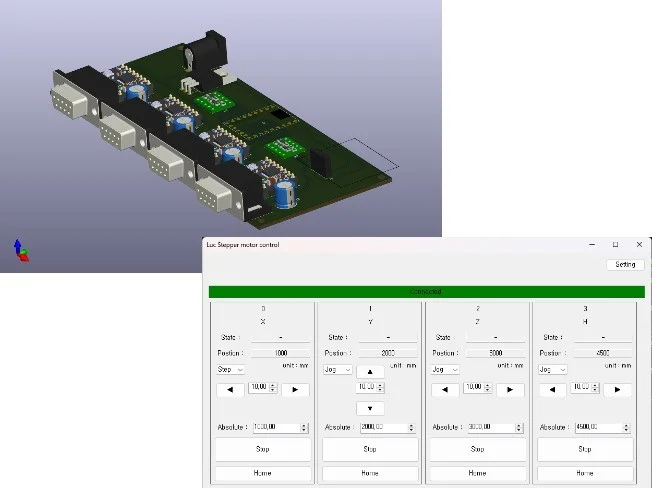
Task: Click the X axis Absolute spinner arrows
Action: [304, 427]
